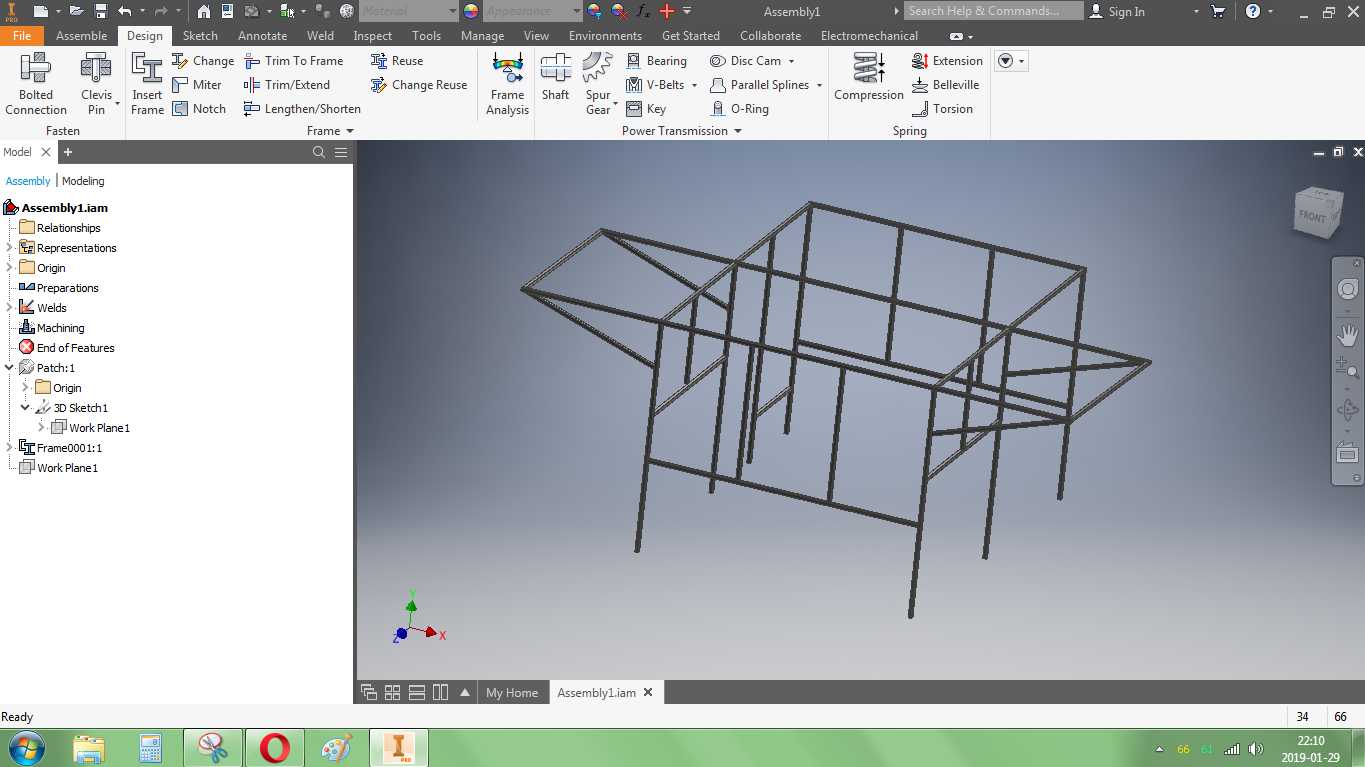Screen dimensions: 1365x767
Task: Add a new browser panel tab
Action: (68, 152)
